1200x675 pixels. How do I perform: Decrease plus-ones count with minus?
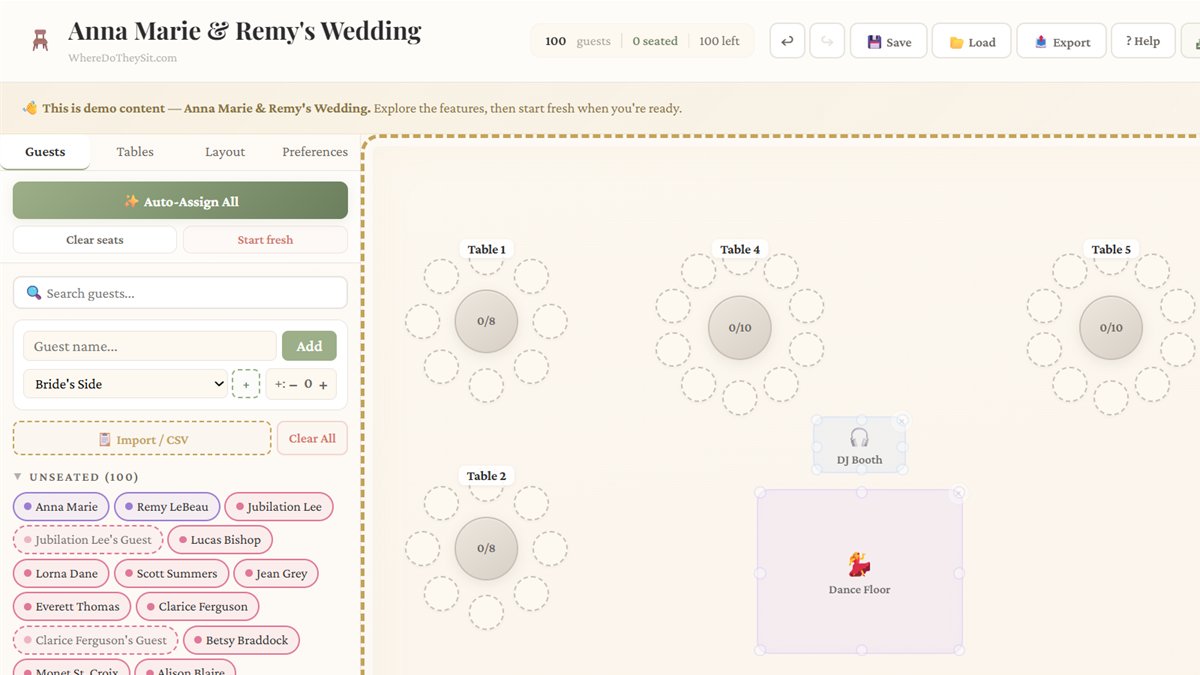pos(293,385)
